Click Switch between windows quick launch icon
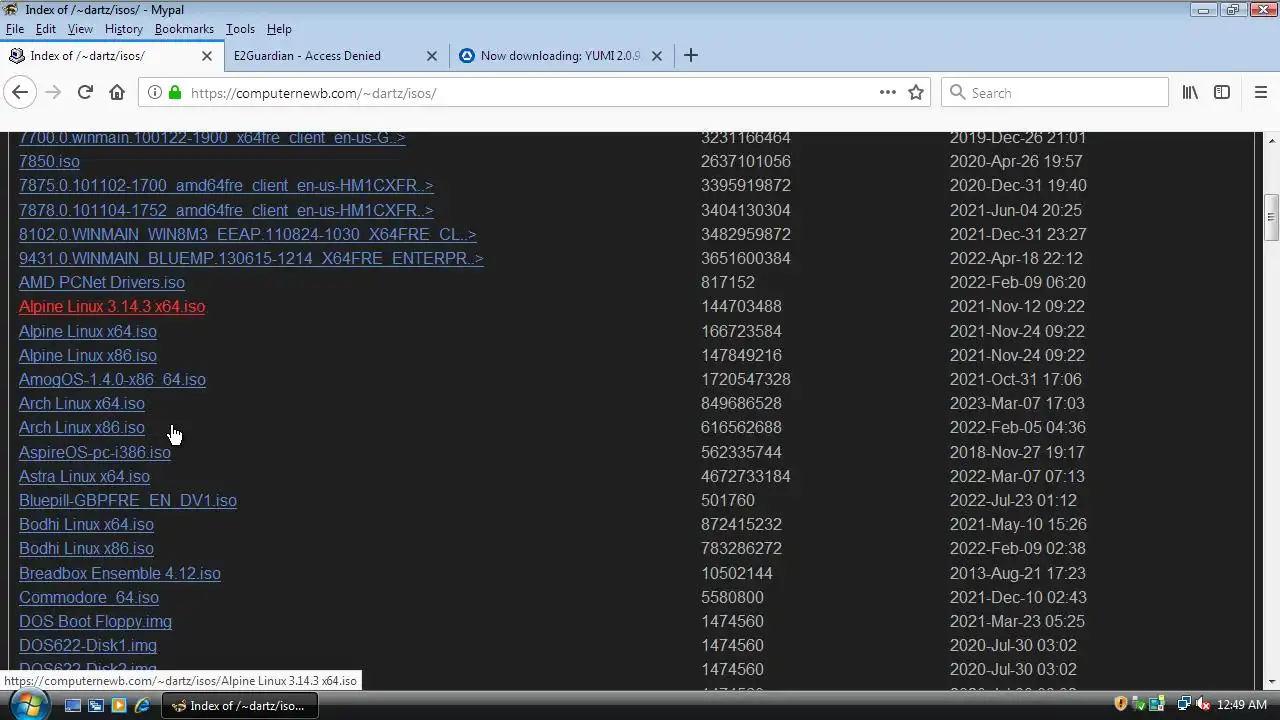Image resolution: width=1280 pixels, height=720 pixels. pyautogui.click(x=96, y=705)
